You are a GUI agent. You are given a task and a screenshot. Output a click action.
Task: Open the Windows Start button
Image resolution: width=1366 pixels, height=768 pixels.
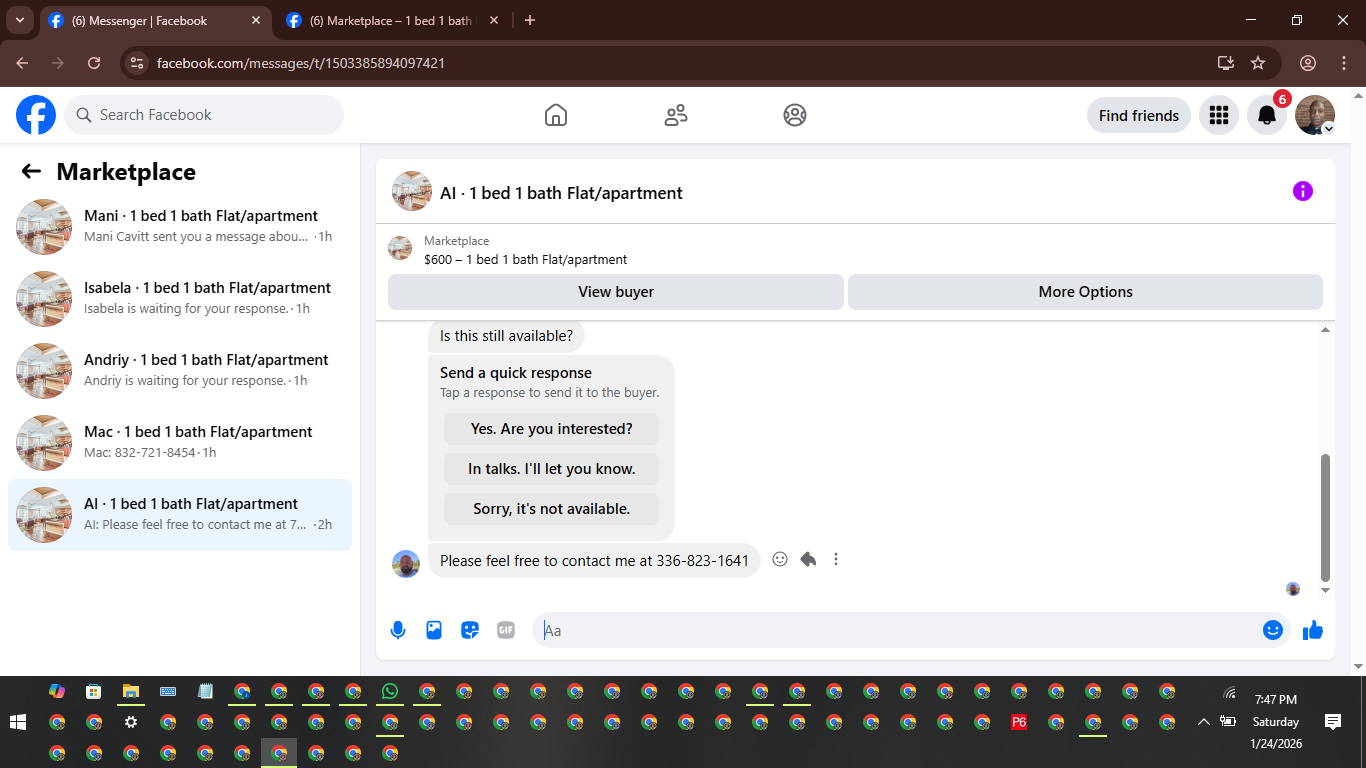(x=17, y=722)
